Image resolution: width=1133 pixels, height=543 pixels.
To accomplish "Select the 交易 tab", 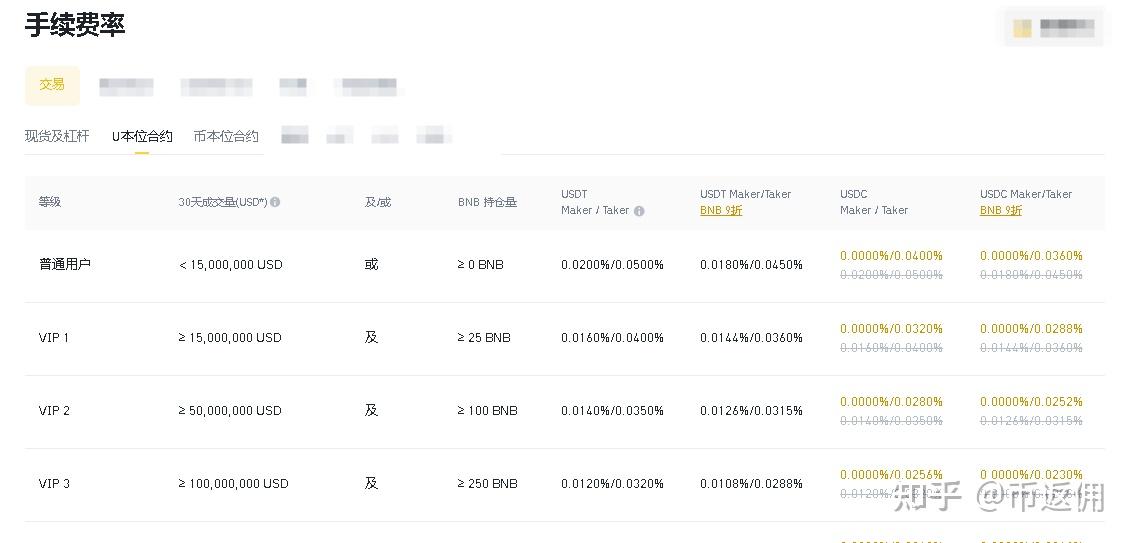I will (52, 85).
